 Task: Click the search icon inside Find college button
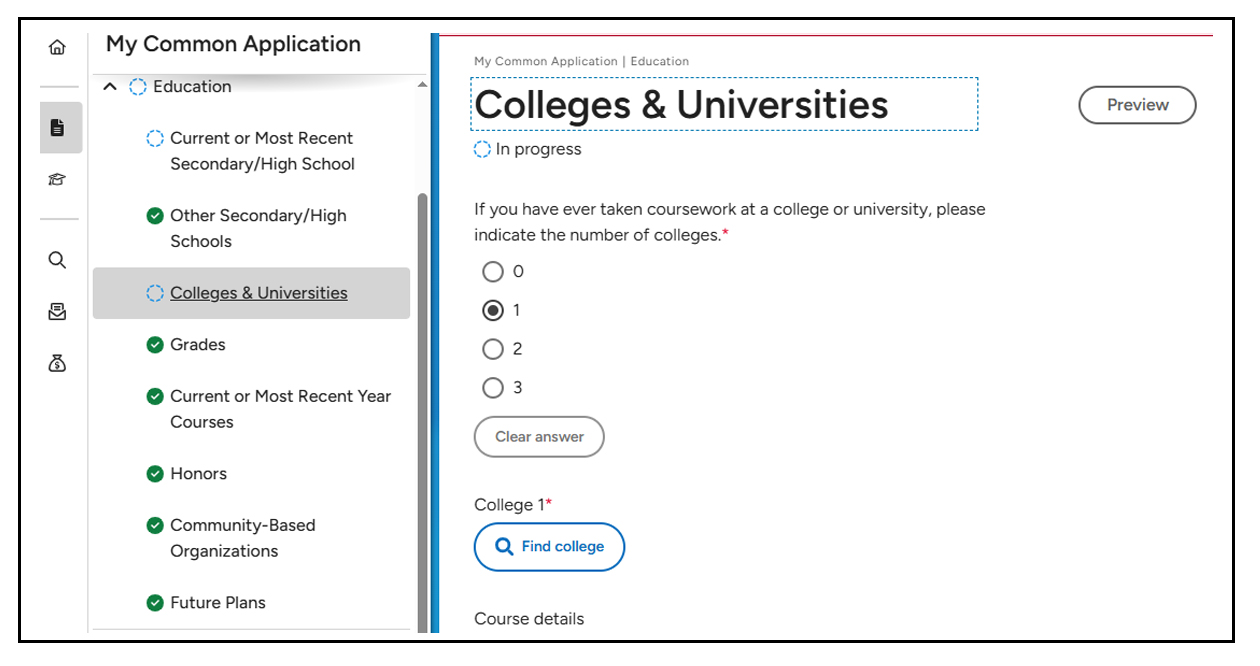click(504, 547)
